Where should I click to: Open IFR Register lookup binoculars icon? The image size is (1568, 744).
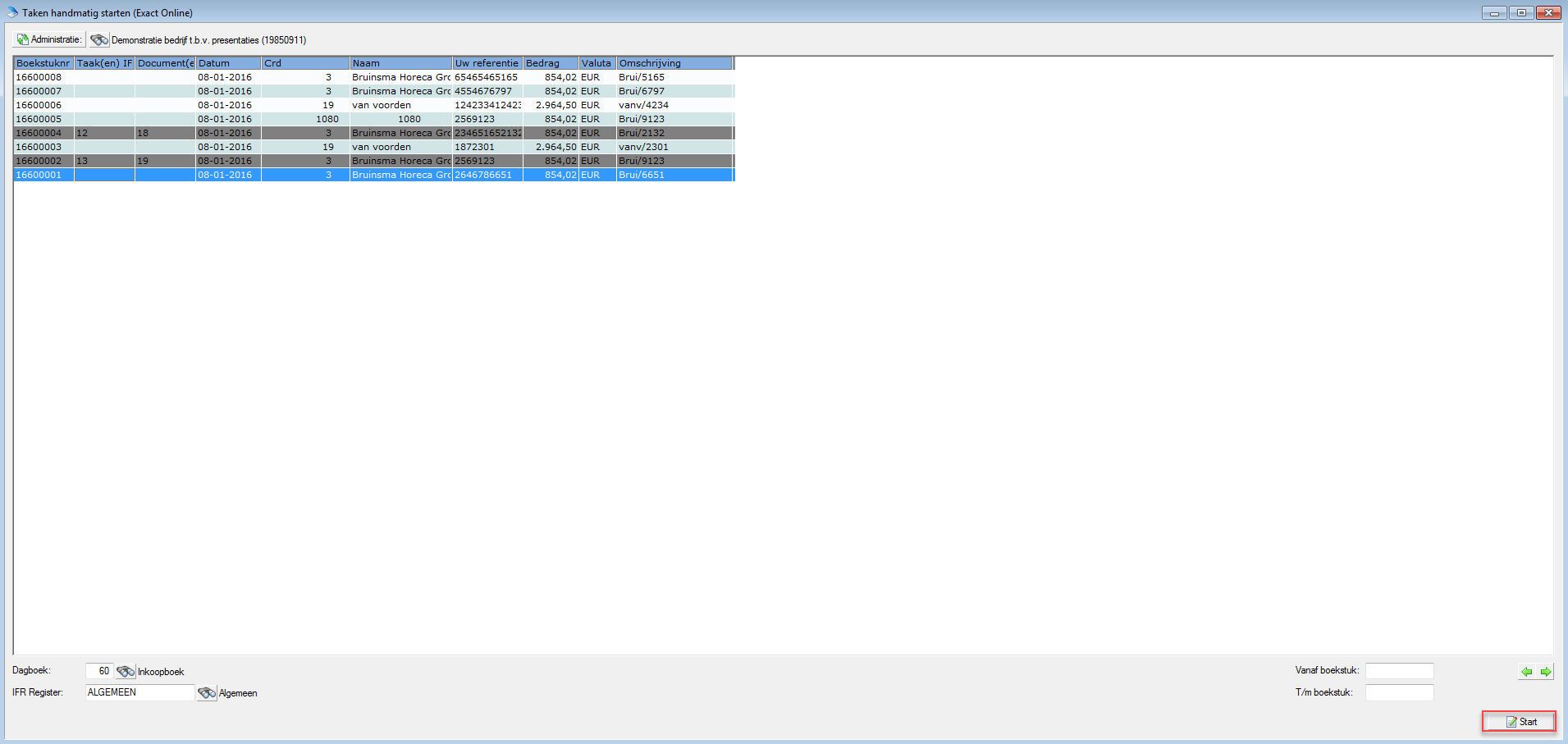[x=207, y=693]
